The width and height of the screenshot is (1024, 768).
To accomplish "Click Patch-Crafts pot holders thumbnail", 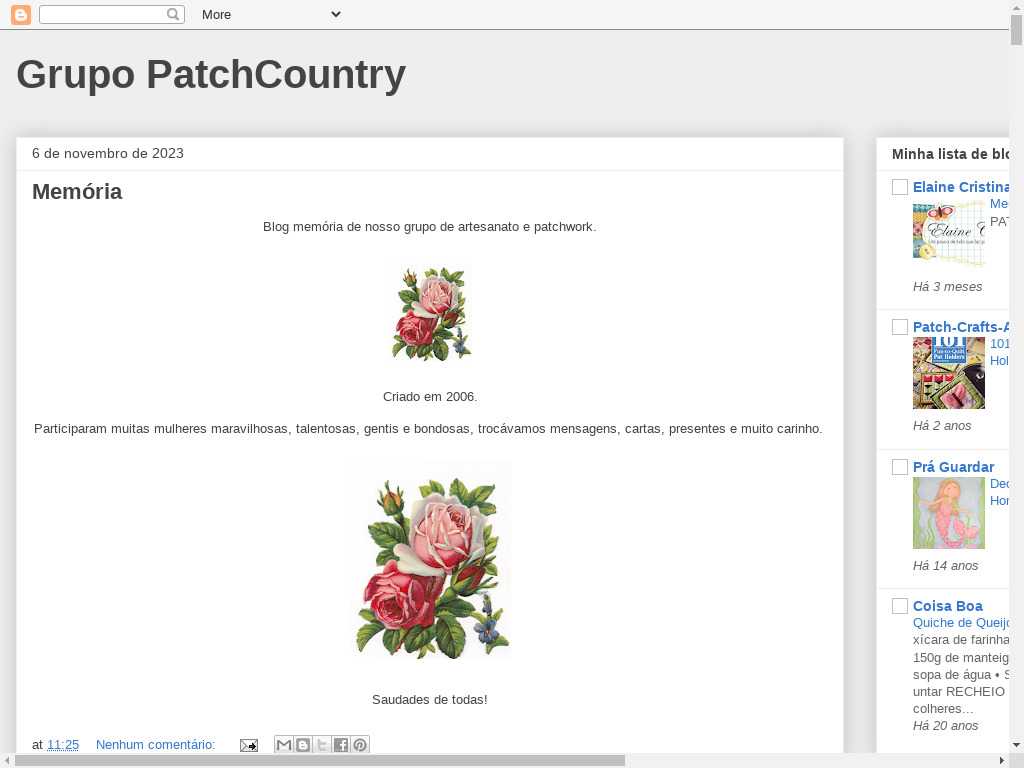I will (949, 373).
